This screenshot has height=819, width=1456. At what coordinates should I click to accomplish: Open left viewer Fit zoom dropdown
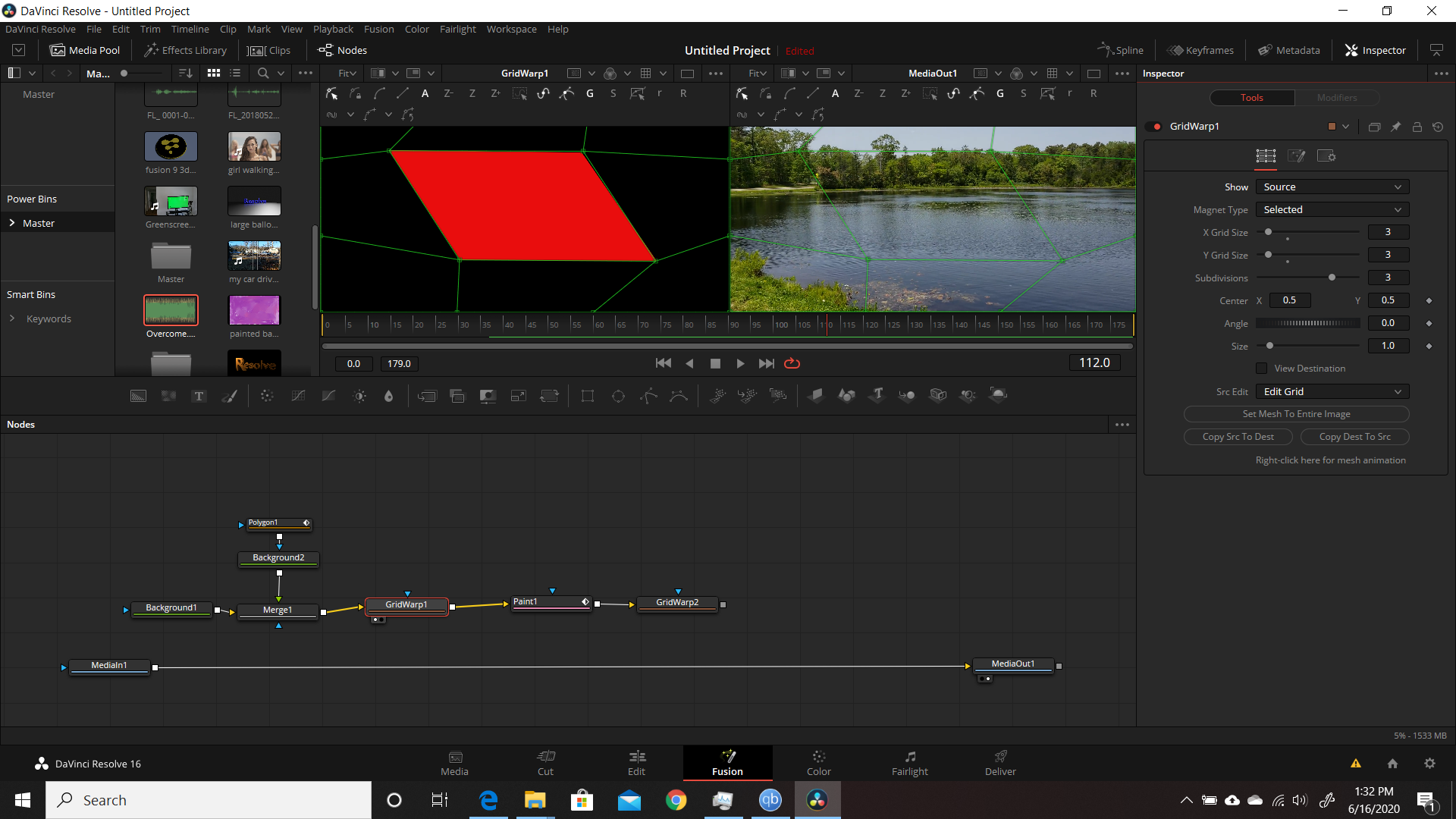click(347, 74)
